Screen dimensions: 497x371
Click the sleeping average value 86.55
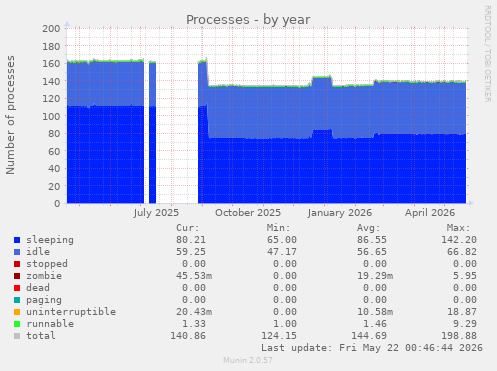point(372,240)
